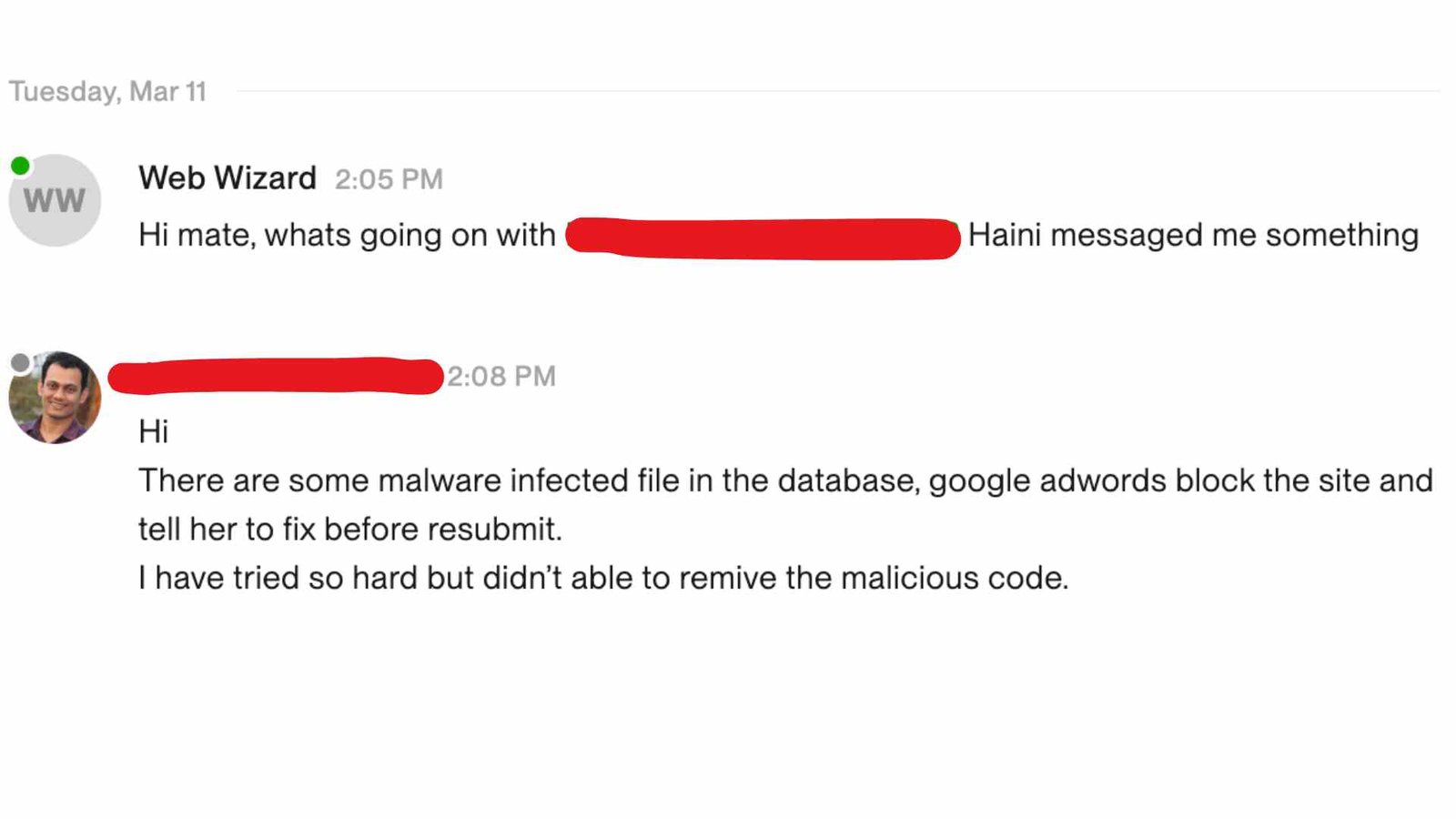Click the green online status dot
1456x819 pixels.
20,166
